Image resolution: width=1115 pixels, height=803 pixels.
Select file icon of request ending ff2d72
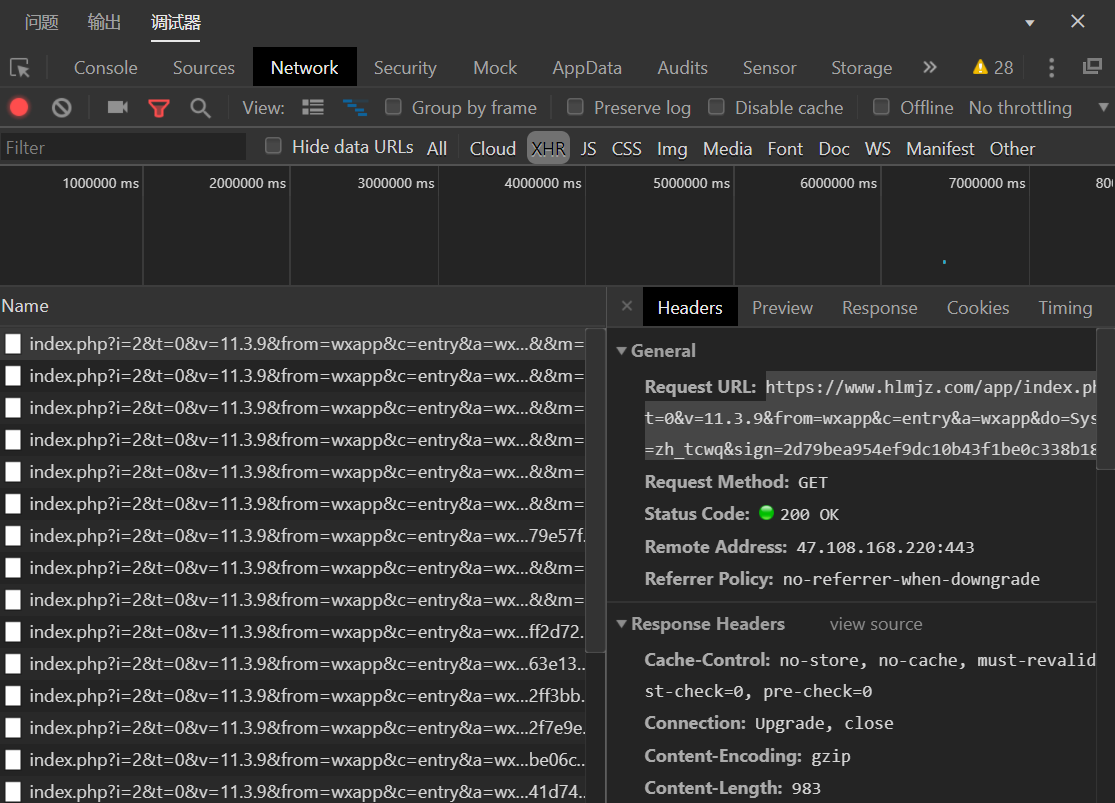point(13,632)
